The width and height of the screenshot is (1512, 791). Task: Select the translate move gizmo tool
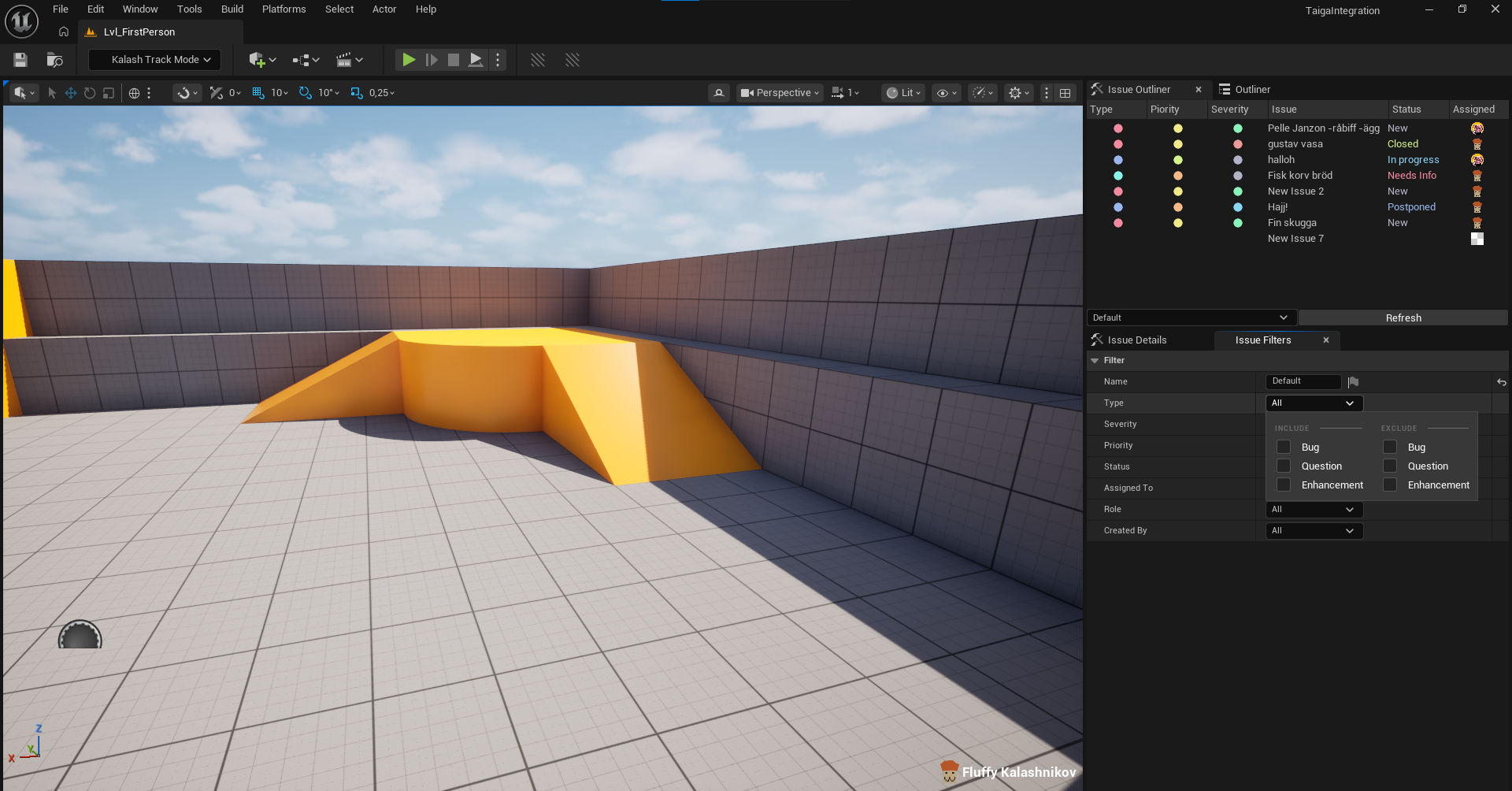pos(71,93)
